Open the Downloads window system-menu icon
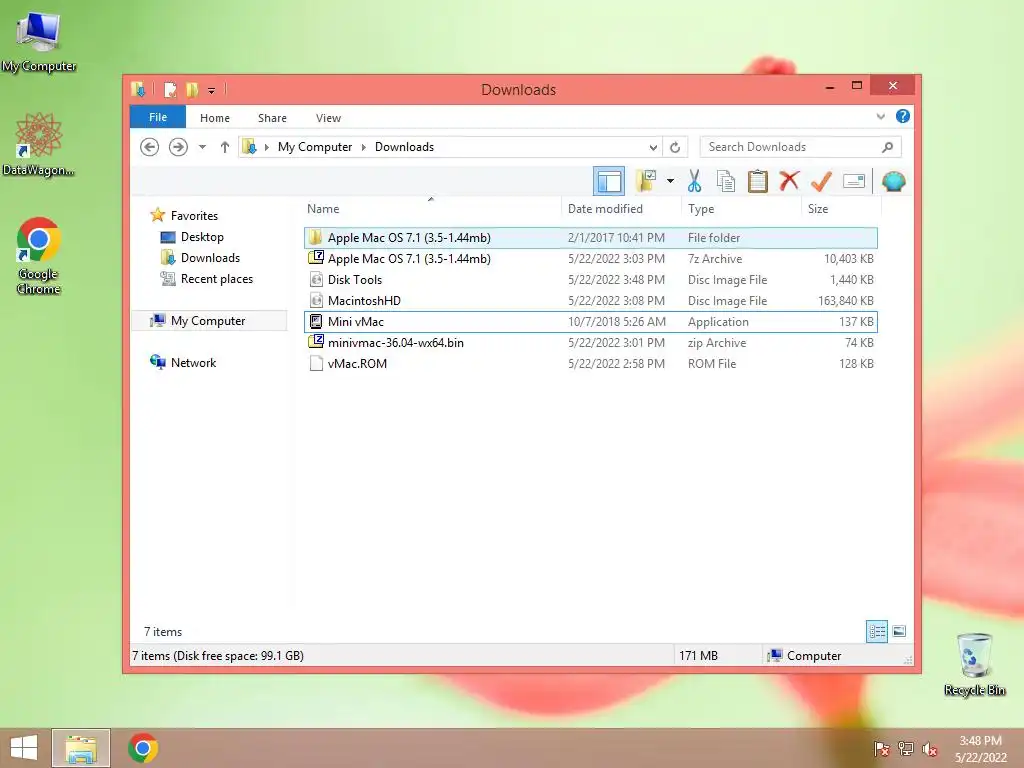The width and height of the screenshot is (1024, 768). (138, 89)
